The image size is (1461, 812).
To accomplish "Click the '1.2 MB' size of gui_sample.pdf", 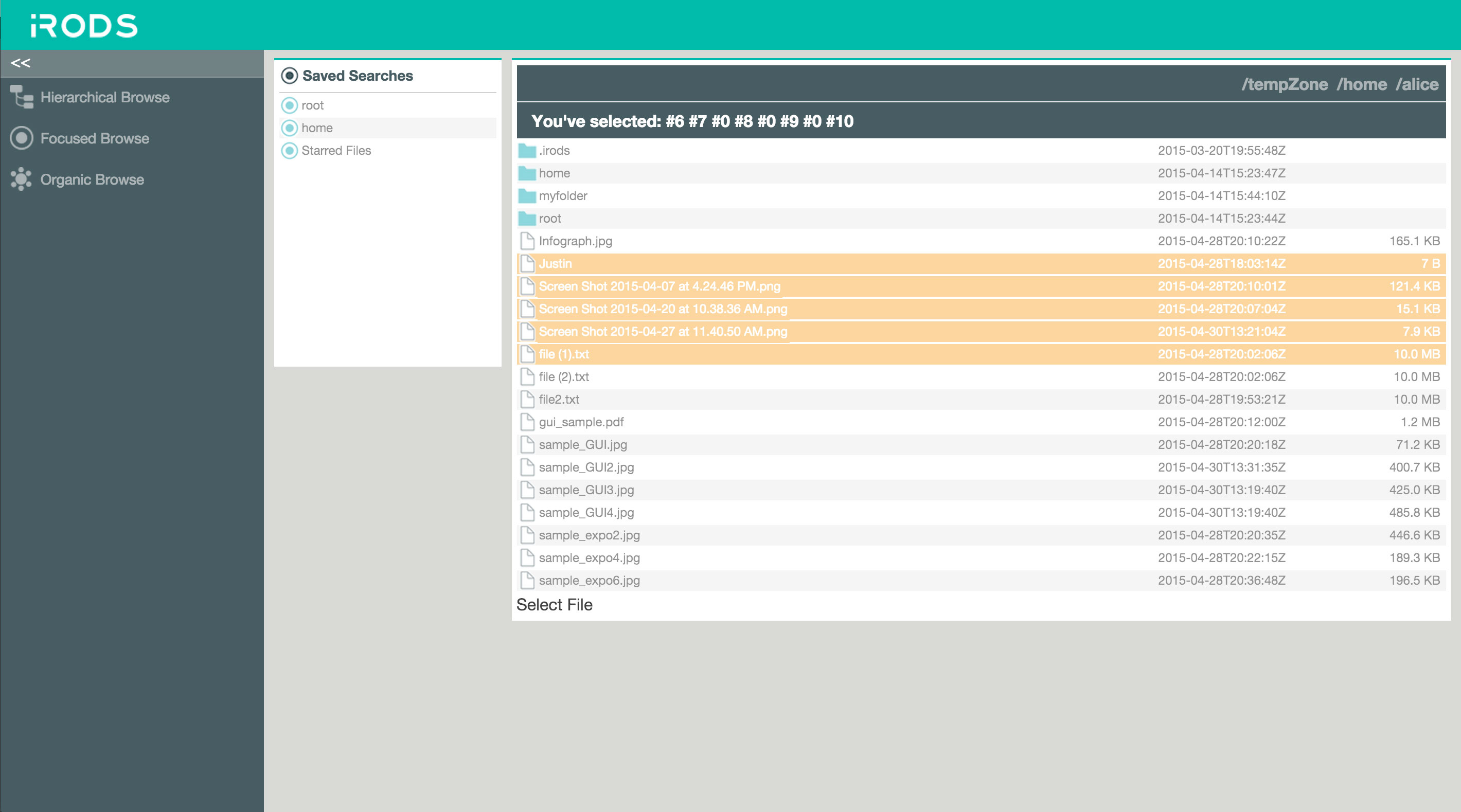I will (x=1420, y=422).
